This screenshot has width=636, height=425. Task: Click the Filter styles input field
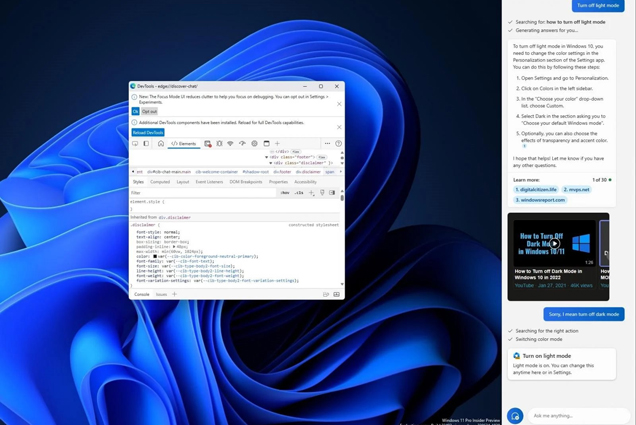203,193
